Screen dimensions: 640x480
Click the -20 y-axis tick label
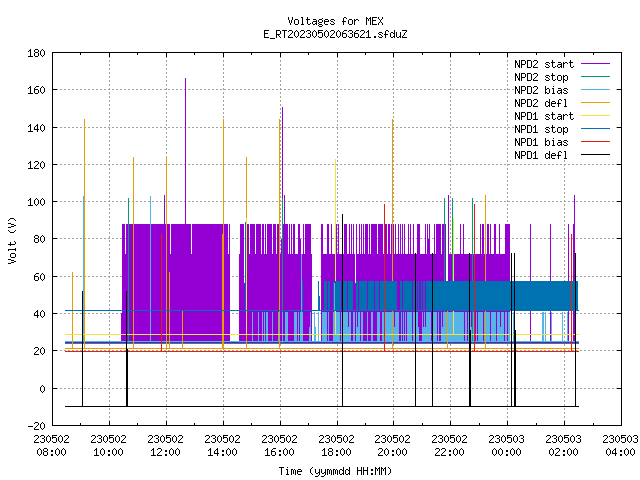click(36, 426)
